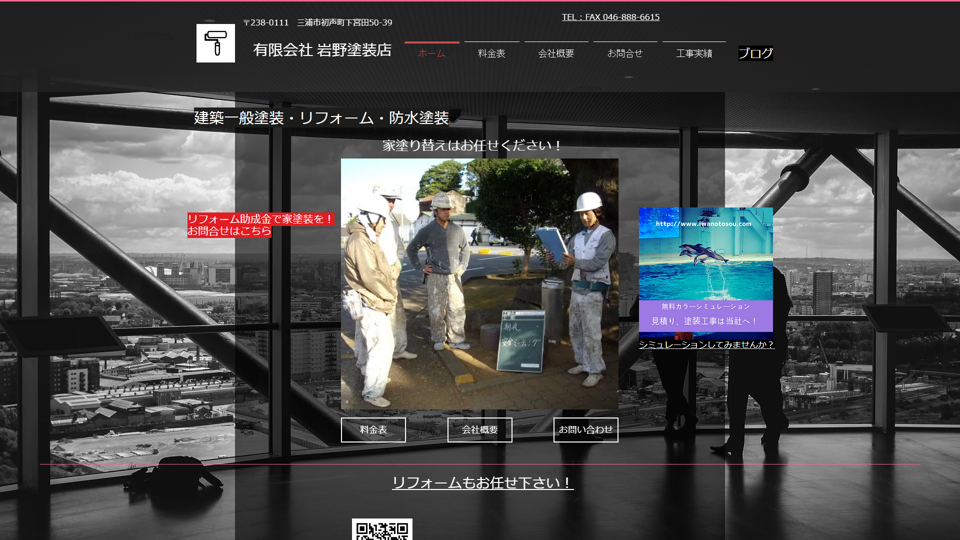Click the 有限会社 岩野塗装店 company name
The width and height of the screenshot is (960, 540).
[x=321, y=50]
